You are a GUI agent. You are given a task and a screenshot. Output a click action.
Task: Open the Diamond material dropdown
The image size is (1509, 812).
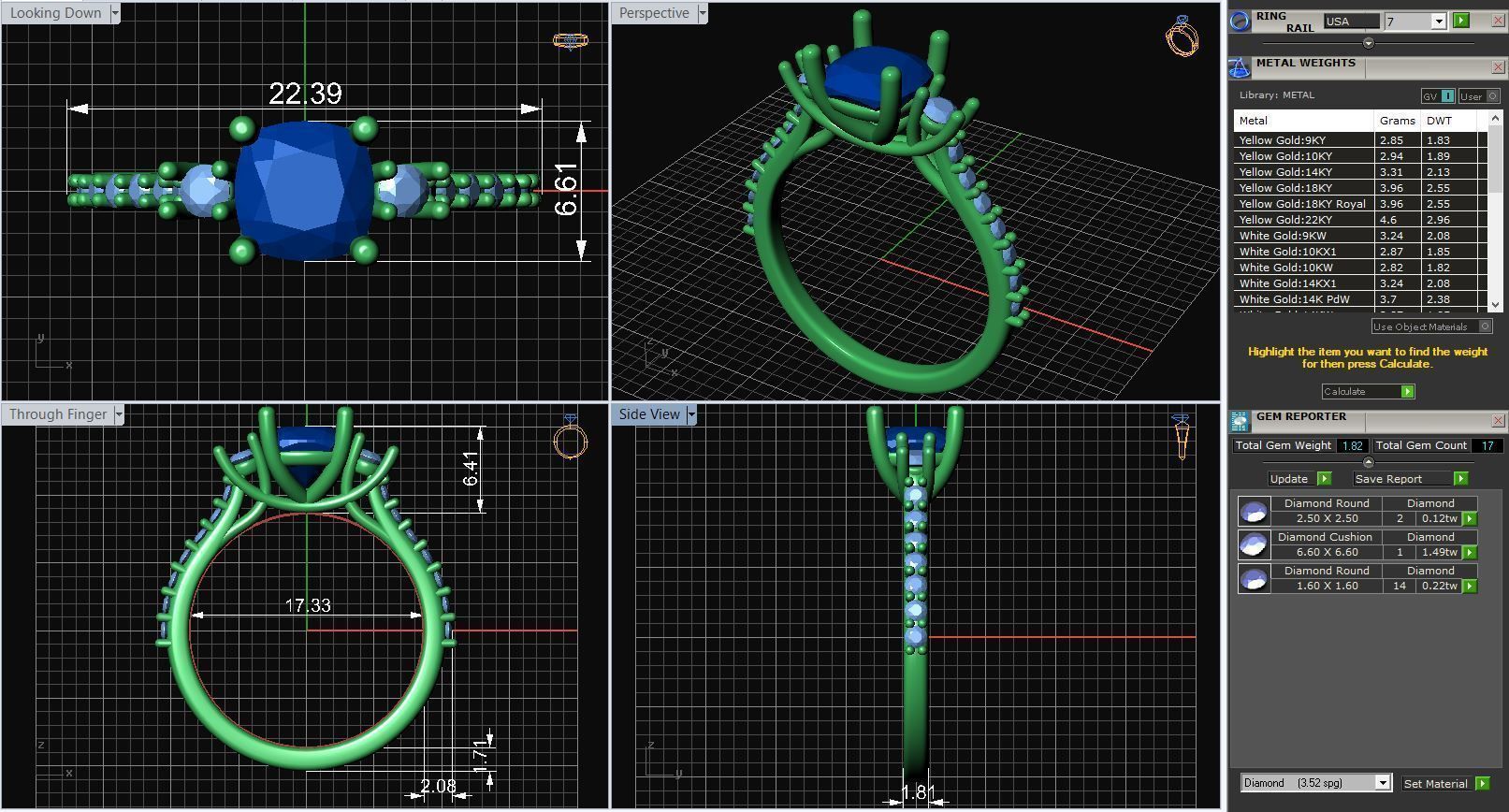[1383, 783]
